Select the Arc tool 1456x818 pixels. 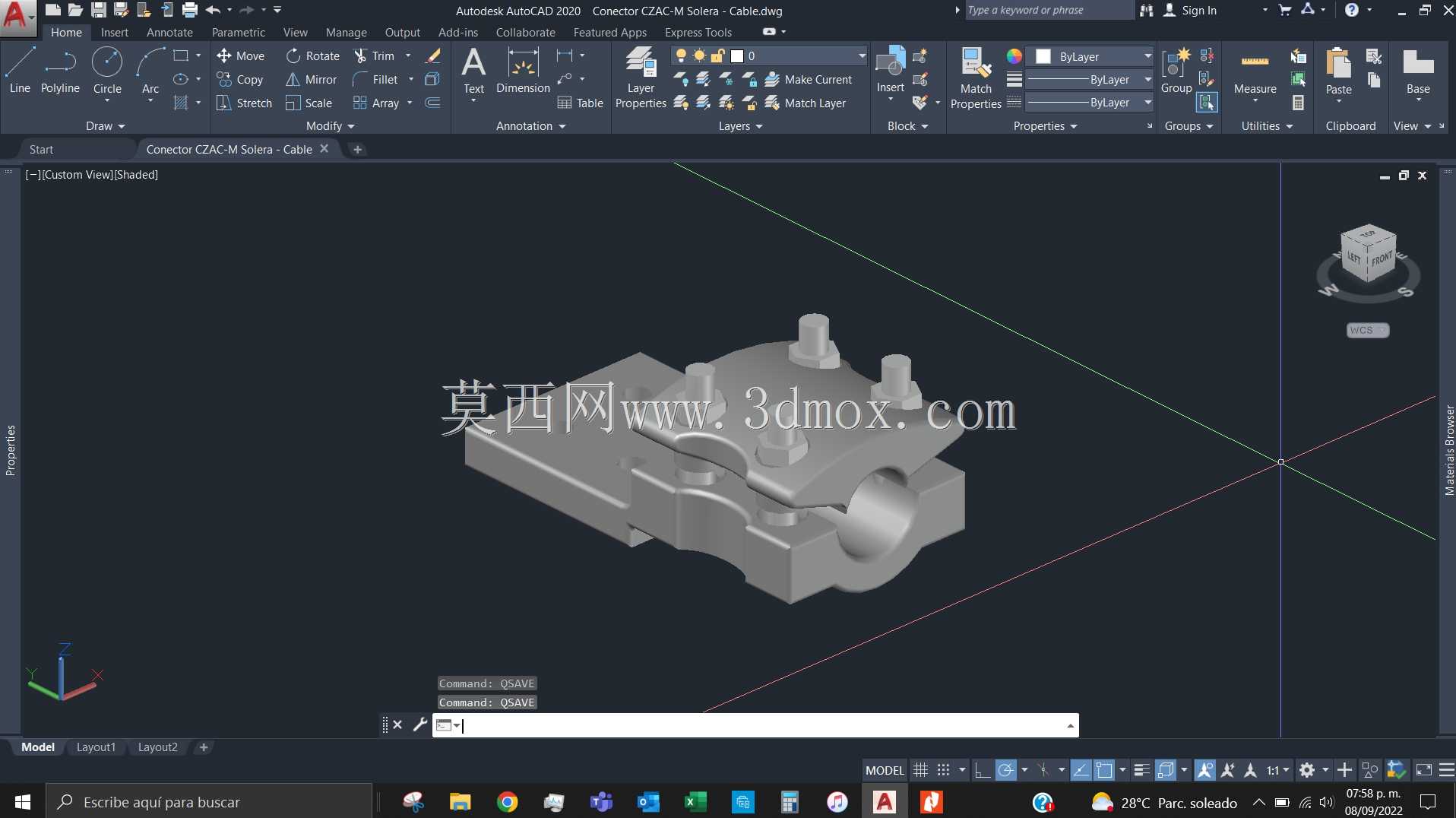point(150,70)
